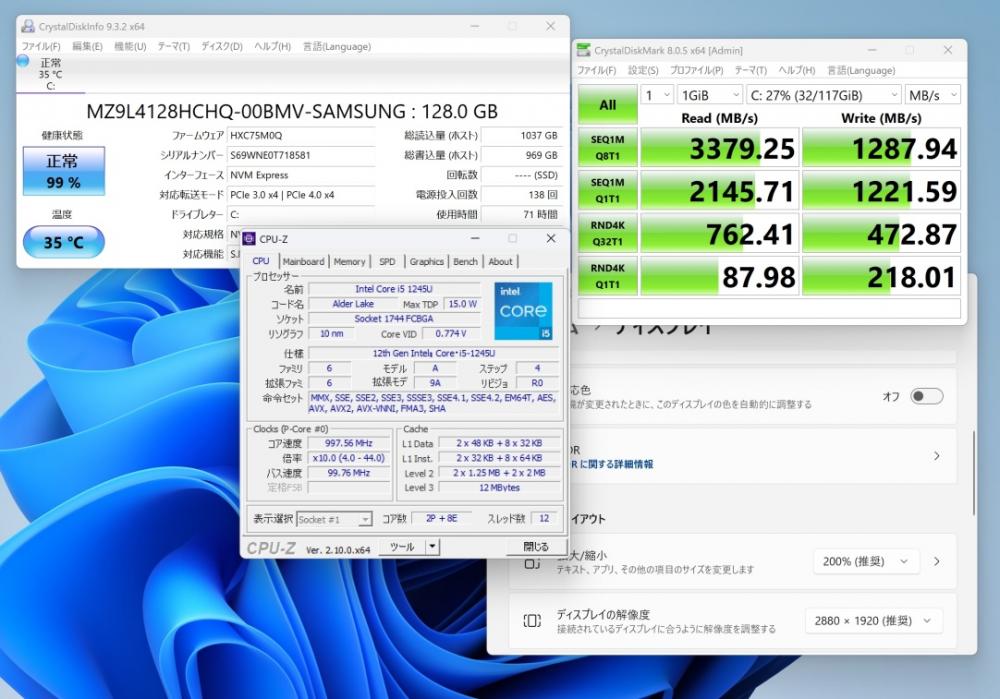Image resolution: width=1000 pixels, height=699 pixels.
Task: Open the Socket #1 selection dropdown in CPU-Z
Action: 334,520
